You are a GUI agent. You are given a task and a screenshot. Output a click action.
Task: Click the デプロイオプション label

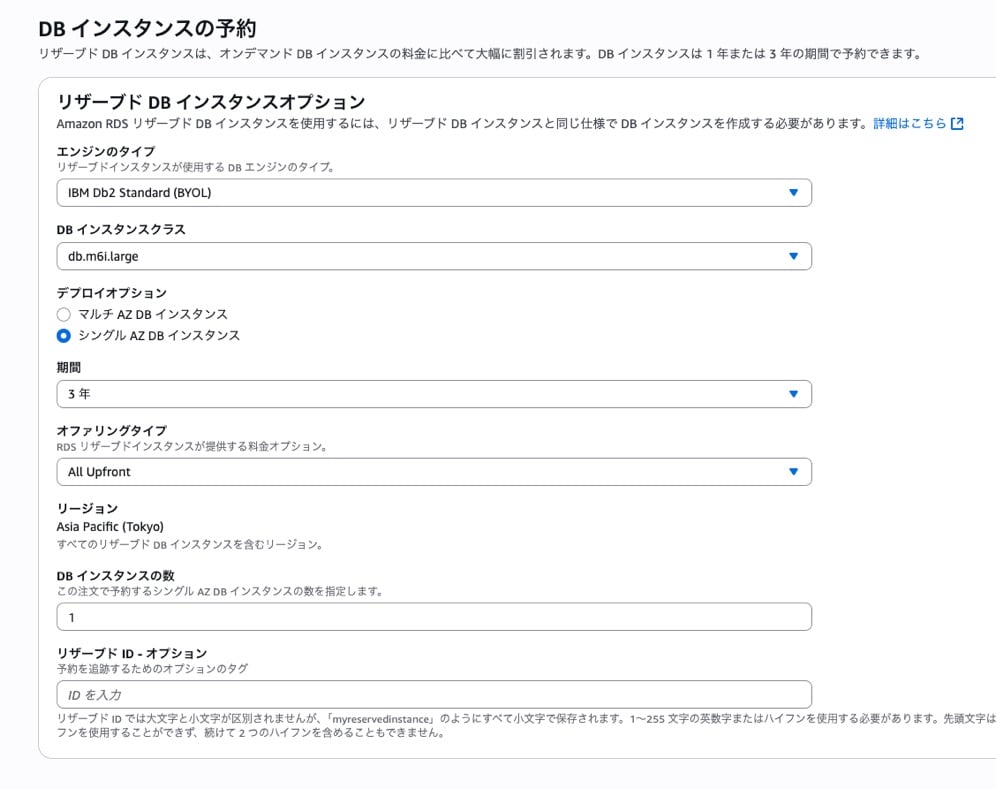click(x=112, y=293)
